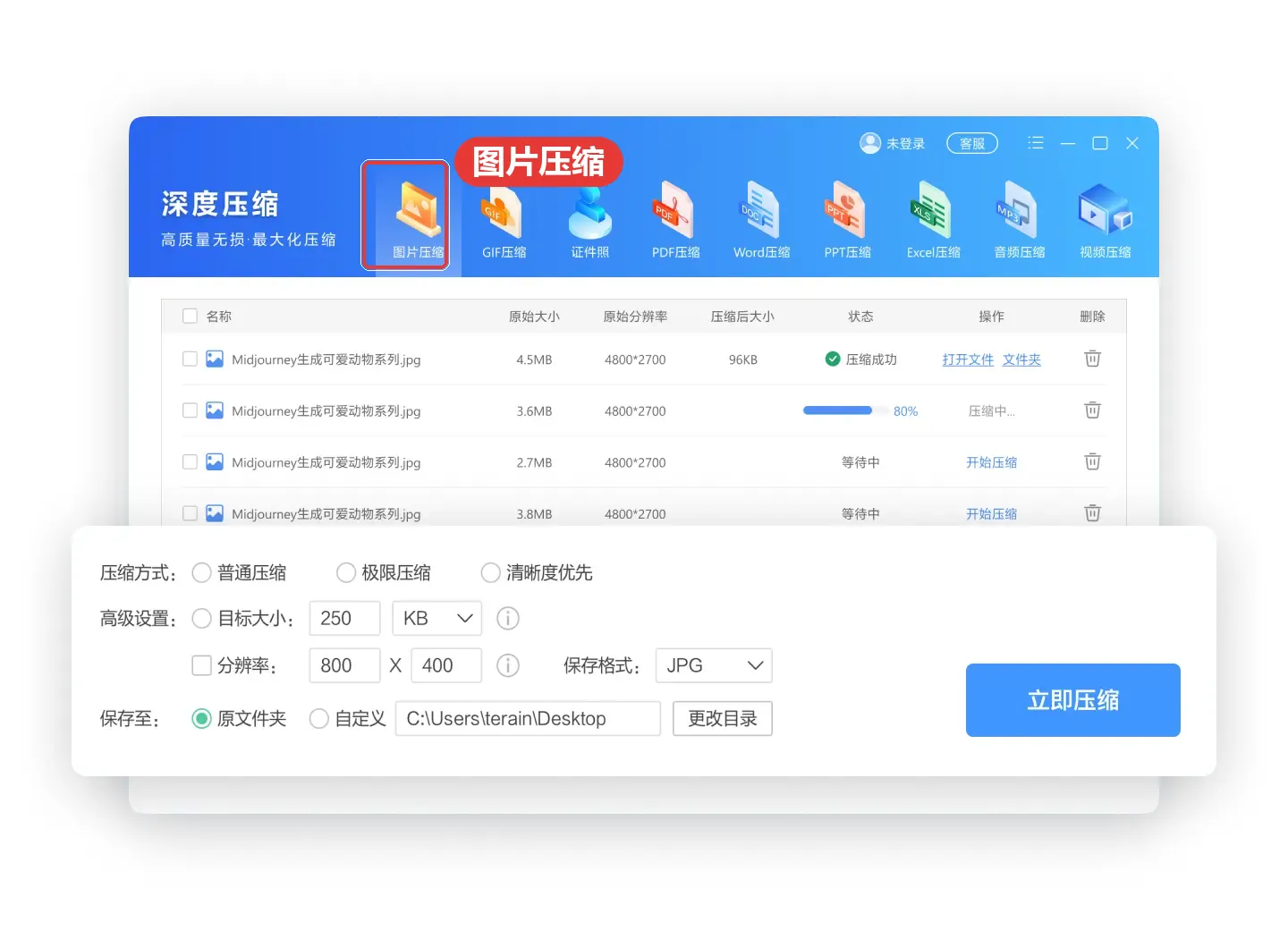The image size is (1288, 930).
Task: Click image file icon of 3.6MB row
Action: pos(215,410)
